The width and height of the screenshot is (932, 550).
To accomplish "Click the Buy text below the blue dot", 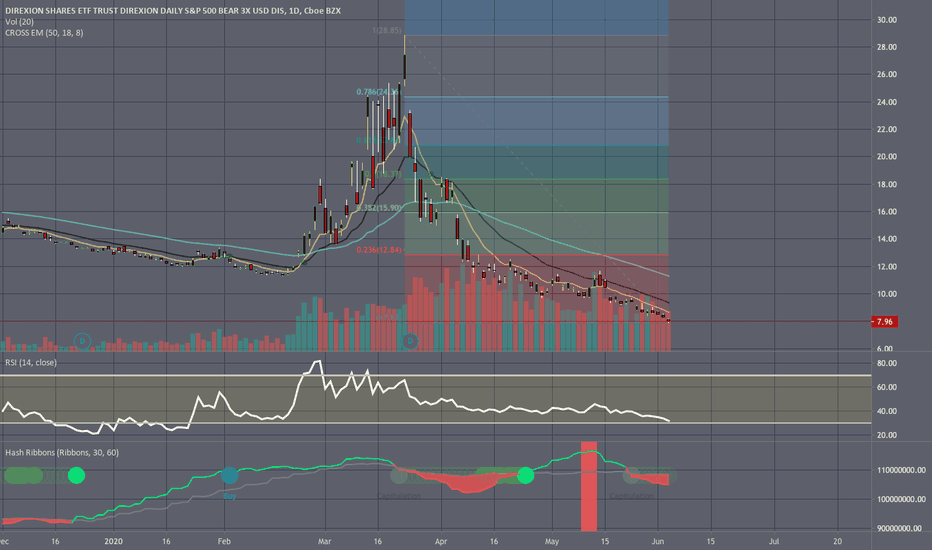I will point(229,496).
